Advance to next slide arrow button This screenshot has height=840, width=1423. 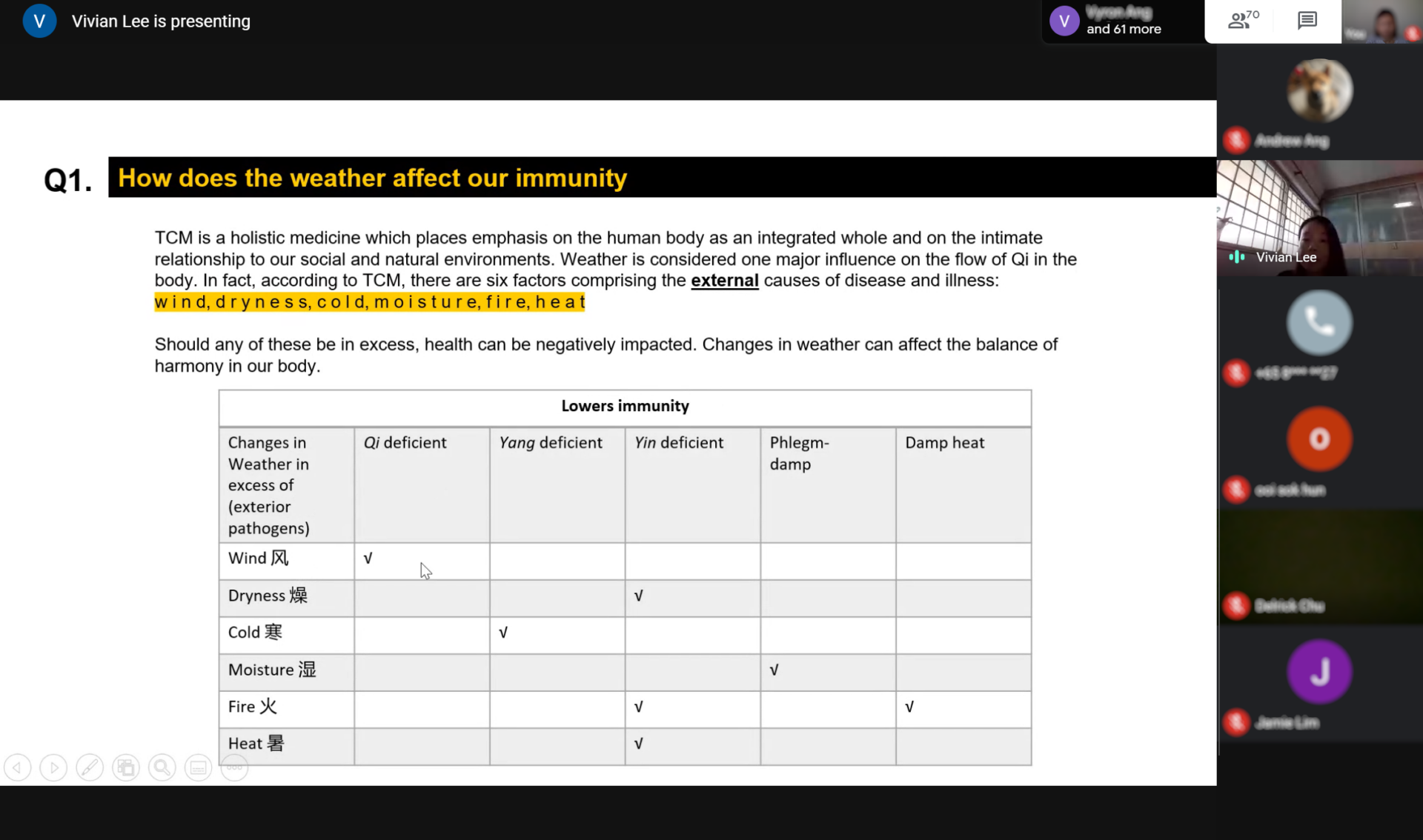tap(53, 767)
